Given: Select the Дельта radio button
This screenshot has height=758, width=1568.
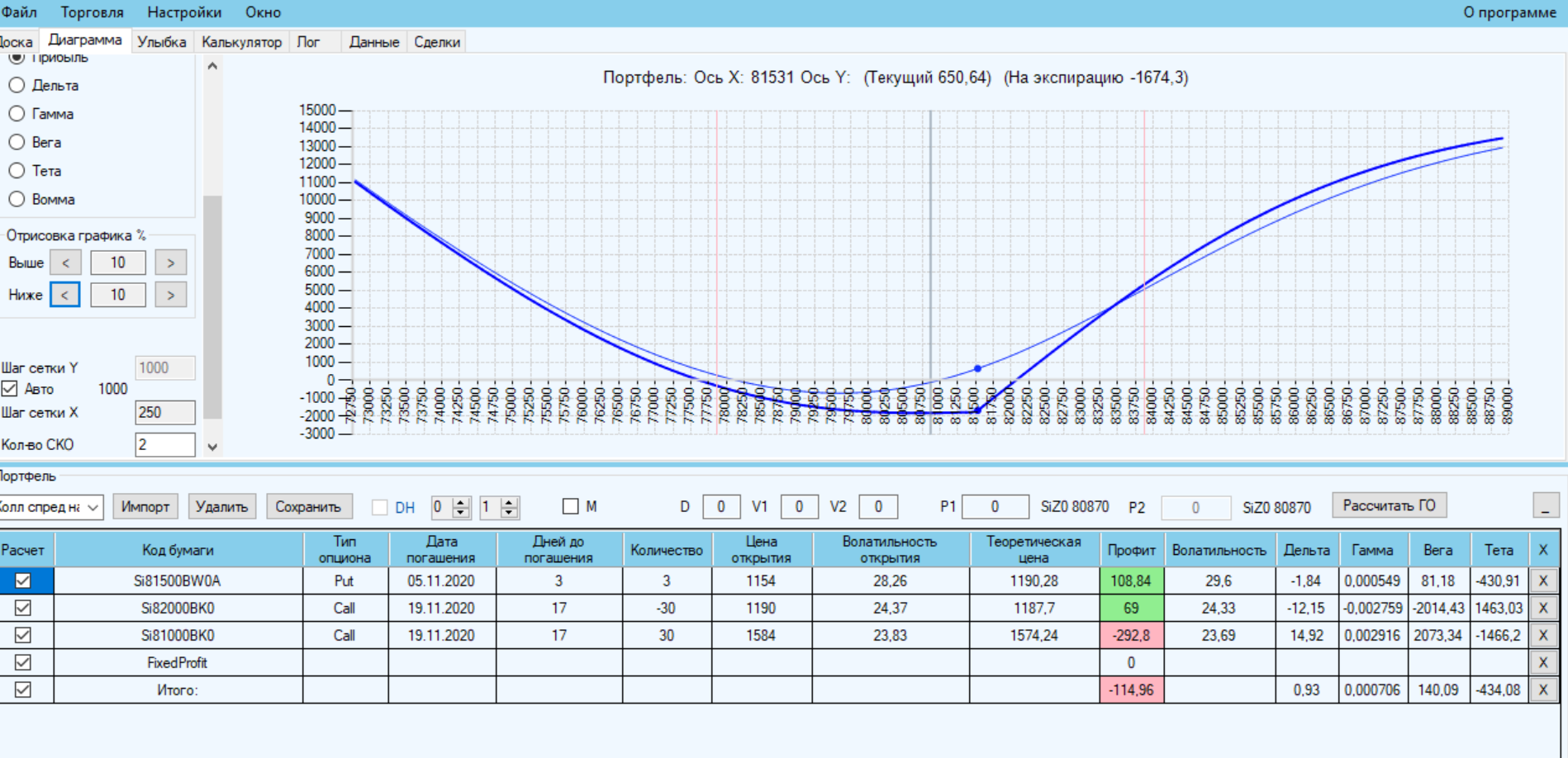Looking at the screenshot, I should [17, 85].
